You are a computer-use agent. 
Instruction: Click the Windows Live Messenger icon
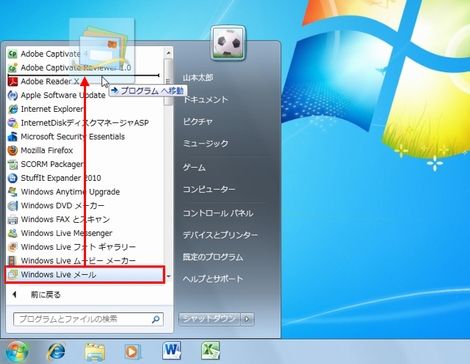pos(13,233)
